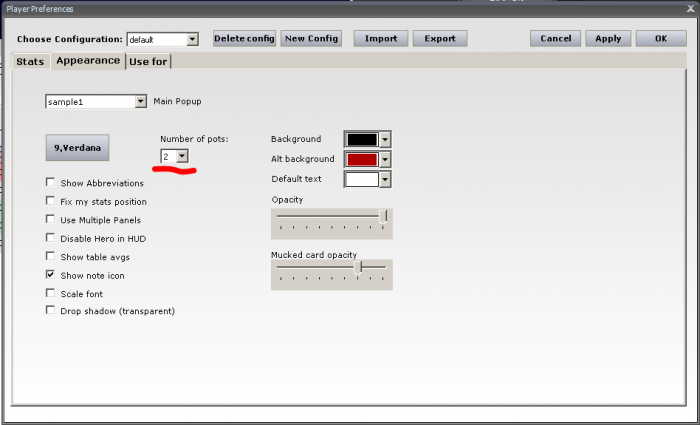700x425 pixels.
Task: Click the Delete config button
Action: [244, 38]
